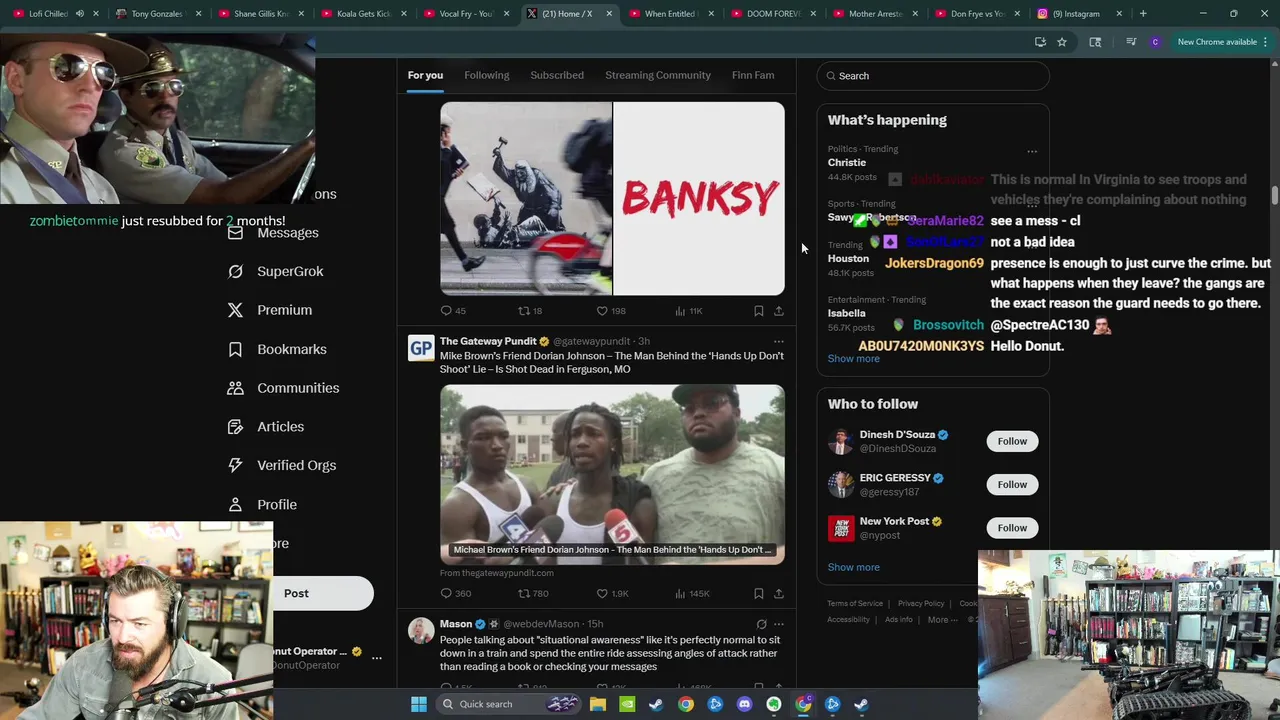This screenshot has height=720, width=1280.
Task: Open the Privacy Policy link
Action: 921,604
